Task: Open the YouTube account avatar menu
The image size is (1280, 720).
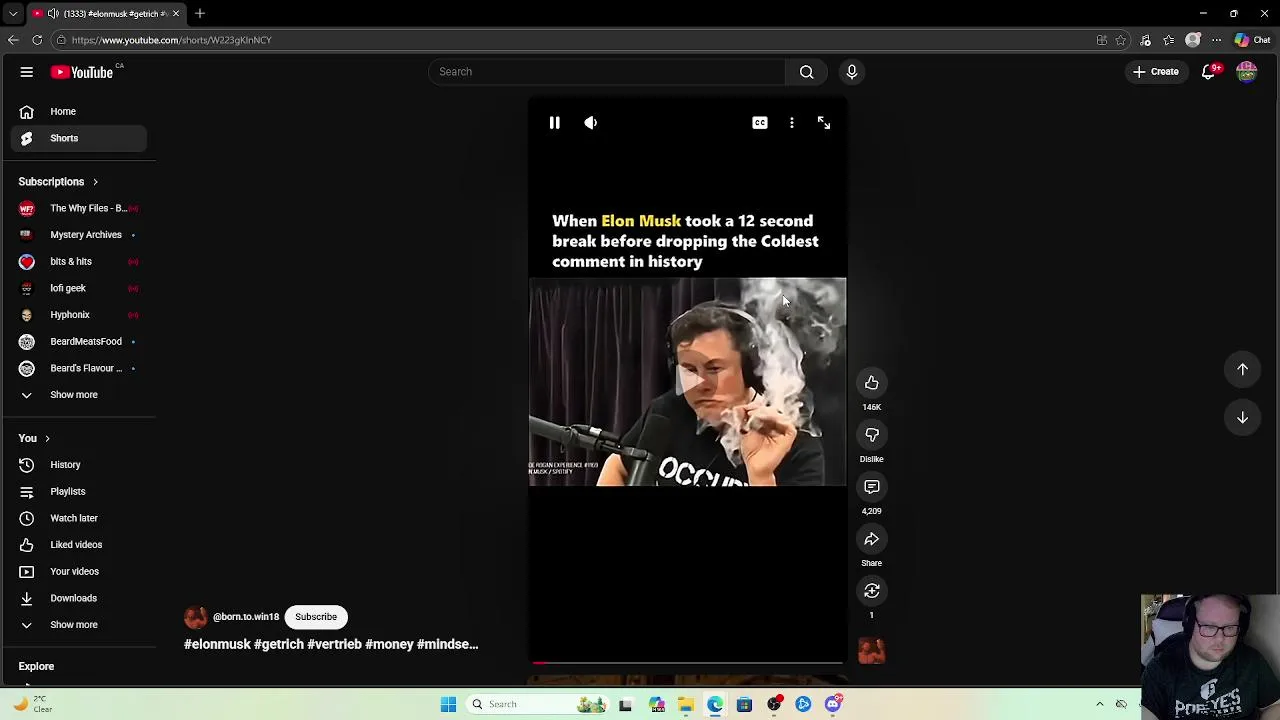Action: [1246, 72]
